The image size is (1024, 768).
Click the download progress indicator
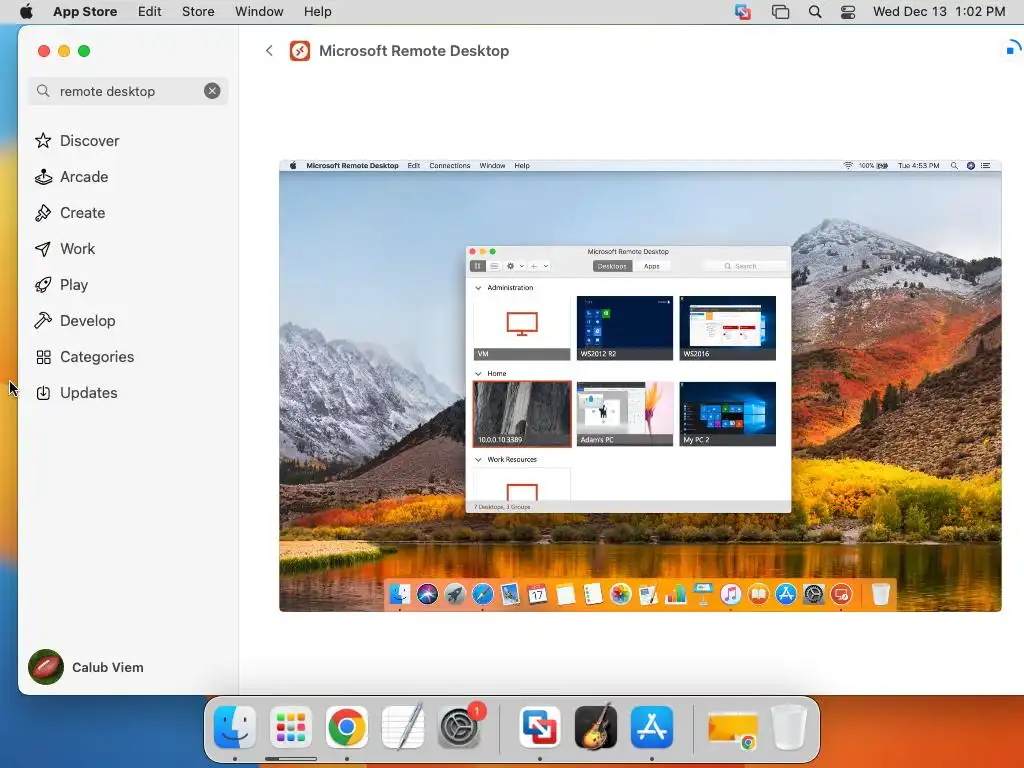1012,50
